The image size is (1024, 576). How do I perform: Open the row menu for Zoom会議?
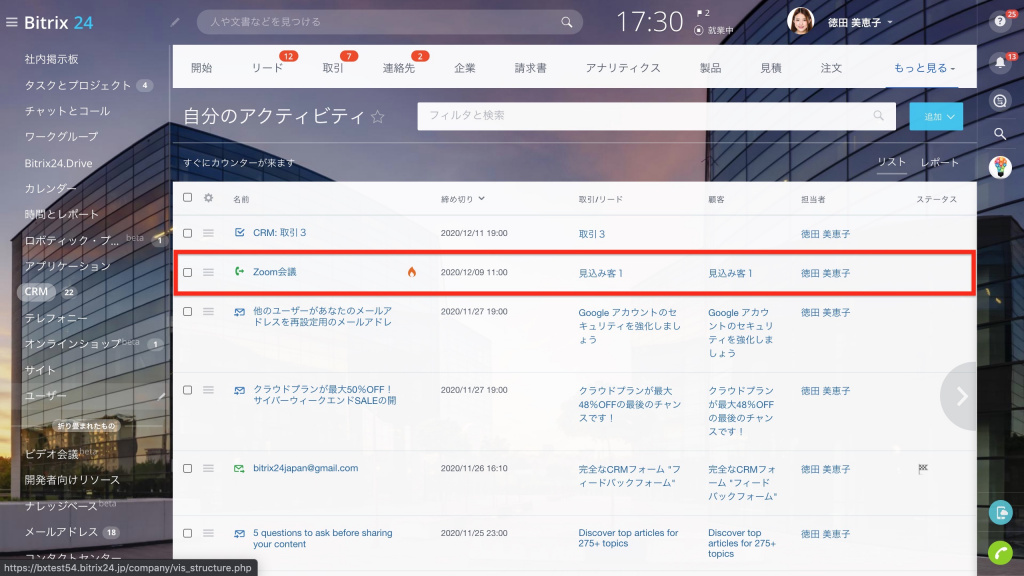pos(208,272)
